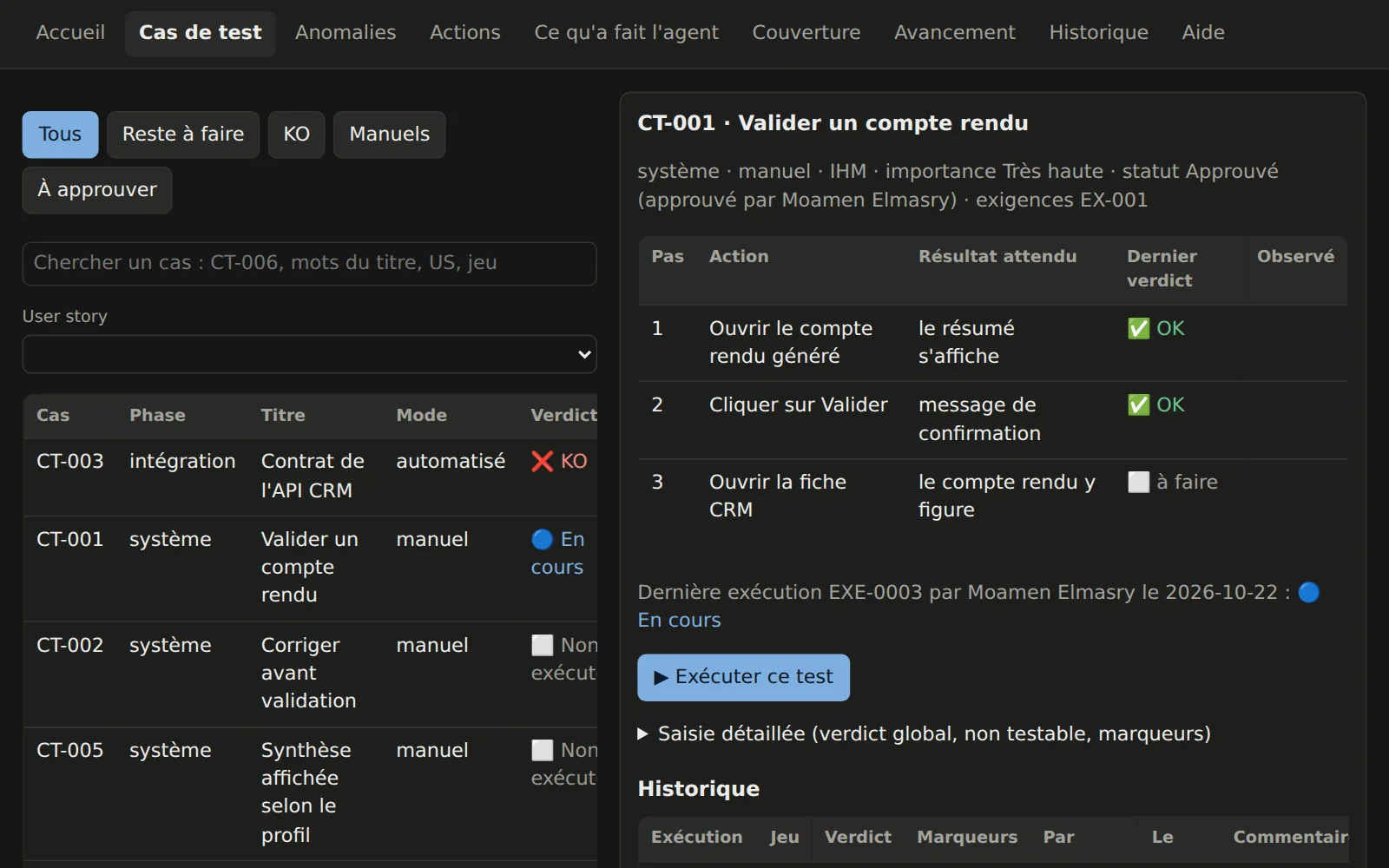Click the Ouvrir la fiche CRM action

click(778, 496)
